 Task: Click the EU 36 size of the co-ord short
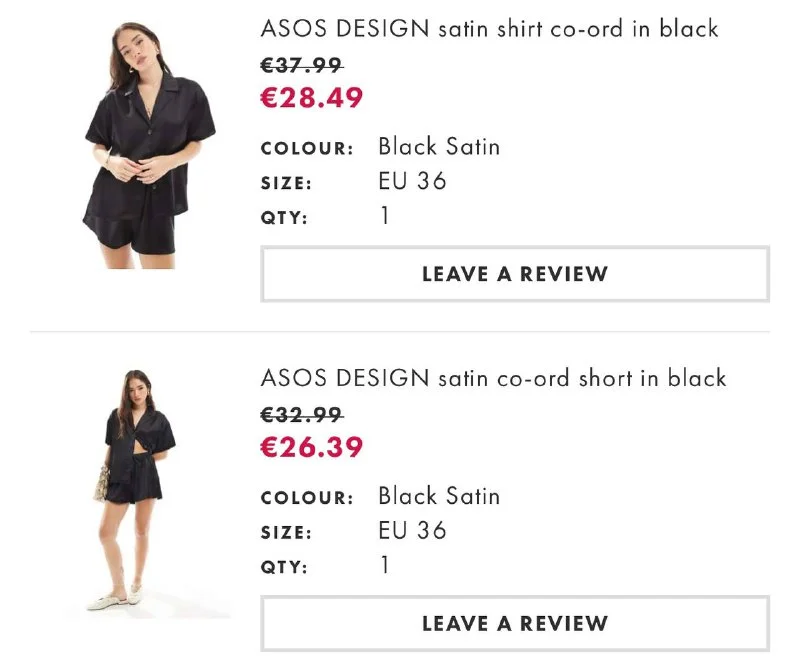click(412, 530)
